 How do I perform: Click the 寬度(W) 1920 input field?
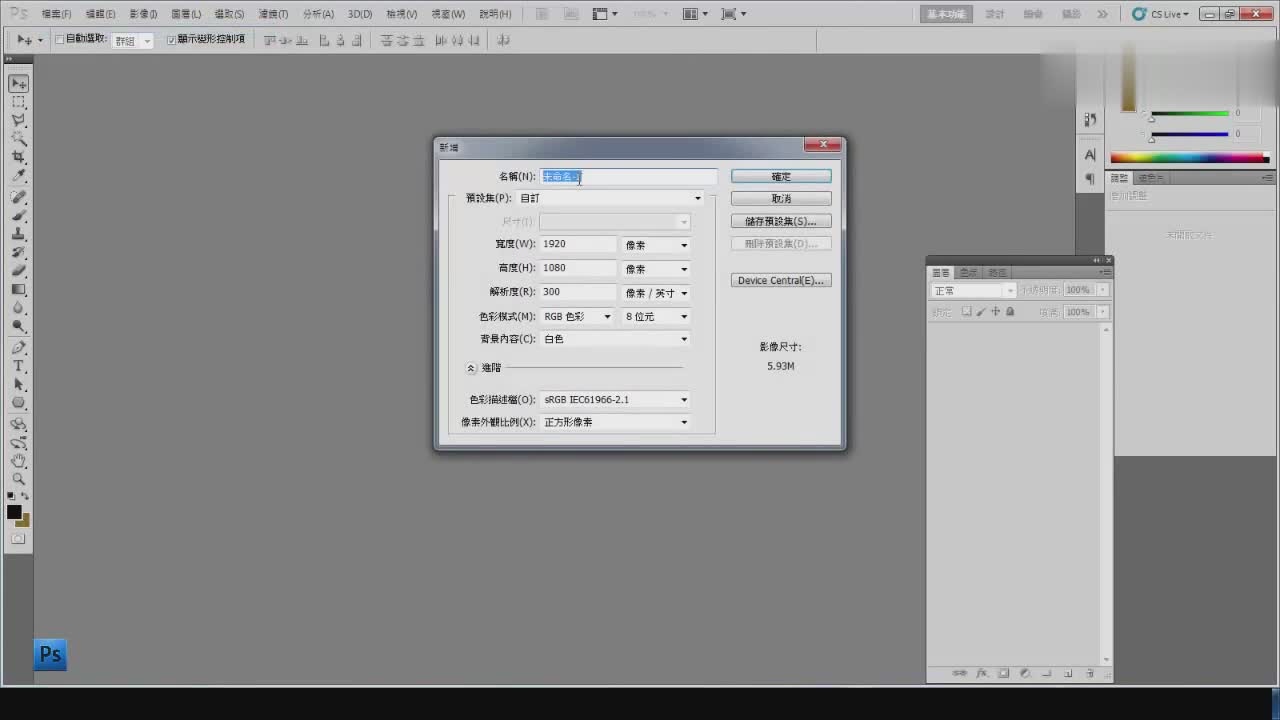[578, 244]
